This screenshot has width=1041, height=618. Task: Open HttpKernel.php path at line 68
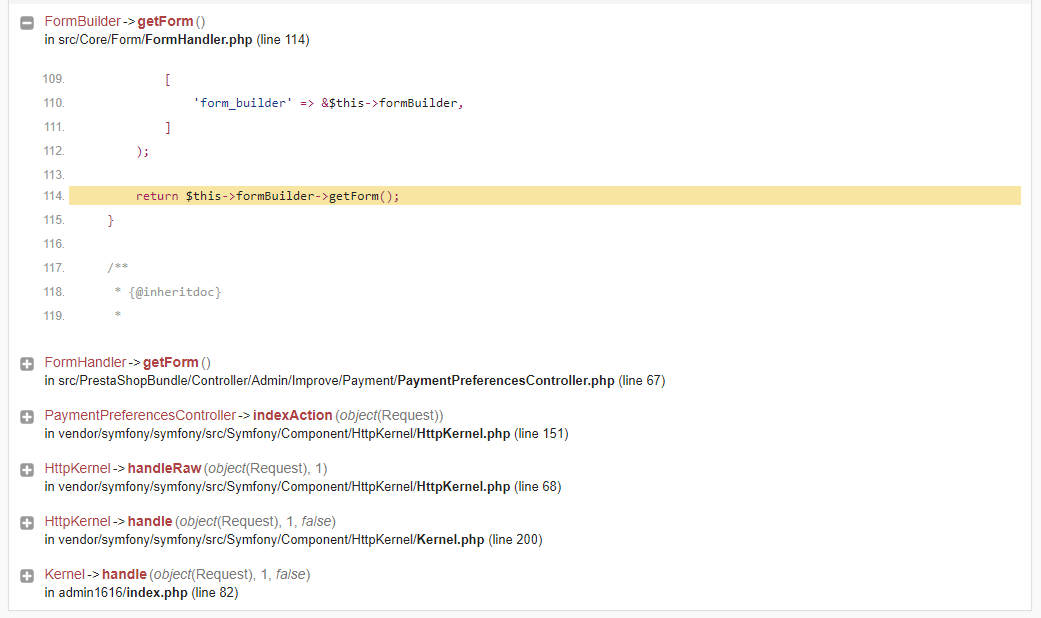[x=303, y=487]
